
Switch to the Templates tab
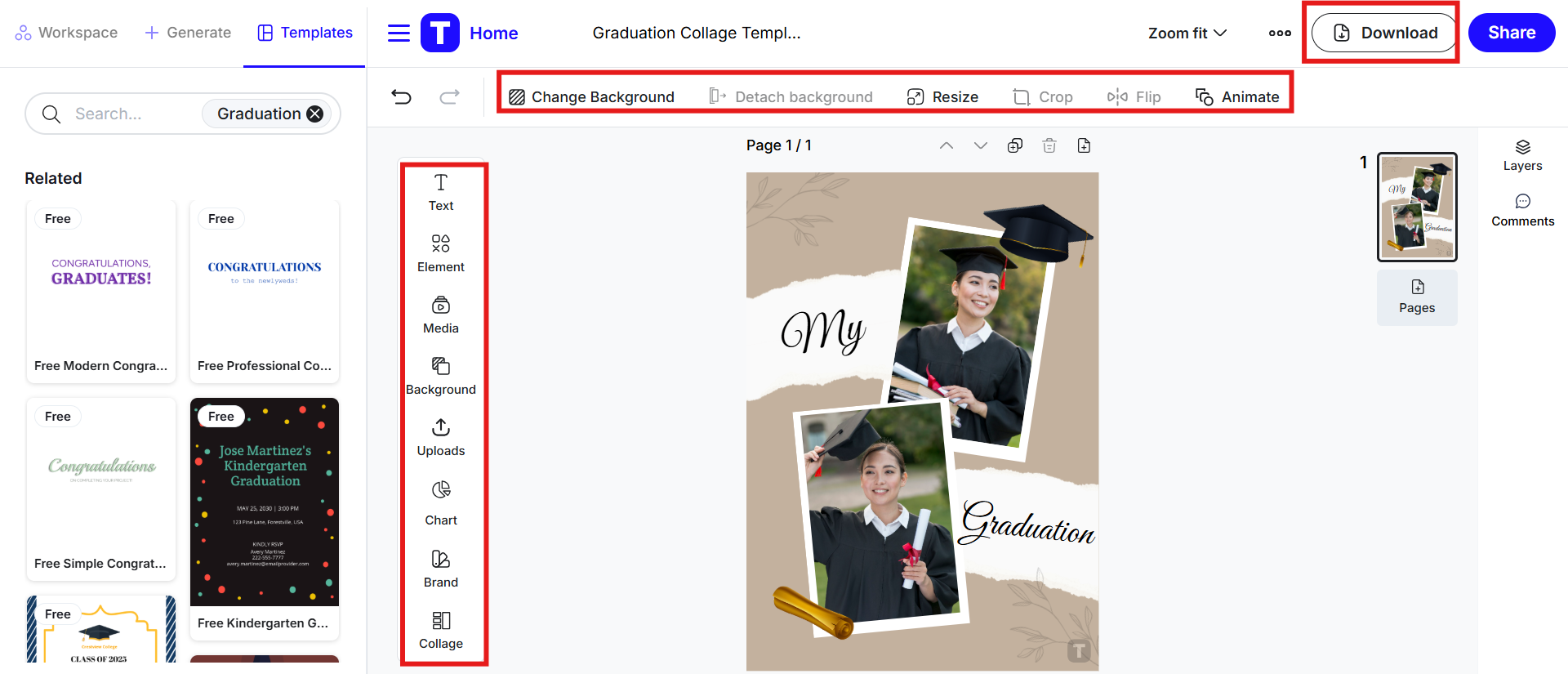pos(305,33)
